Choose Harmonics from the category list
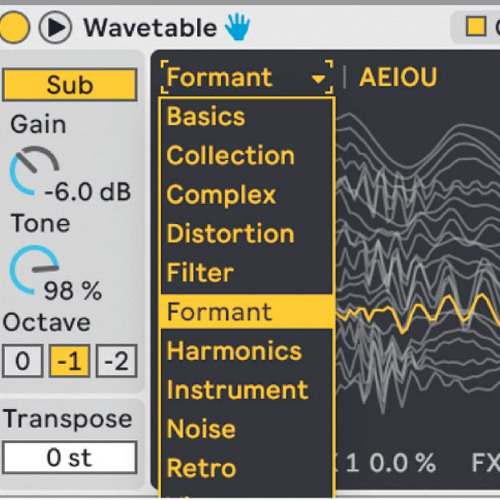The image size is (500, 500). (x=247, y=351)
